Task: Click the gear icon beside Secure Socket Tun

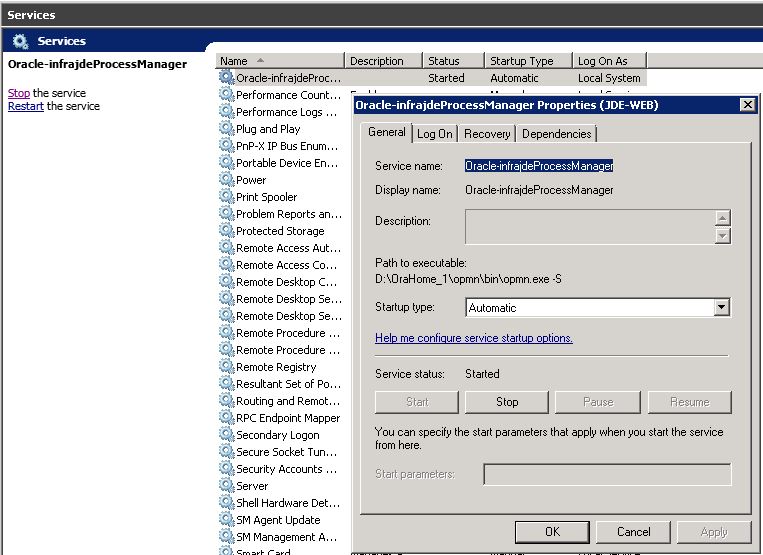Action: click(226, 451)
